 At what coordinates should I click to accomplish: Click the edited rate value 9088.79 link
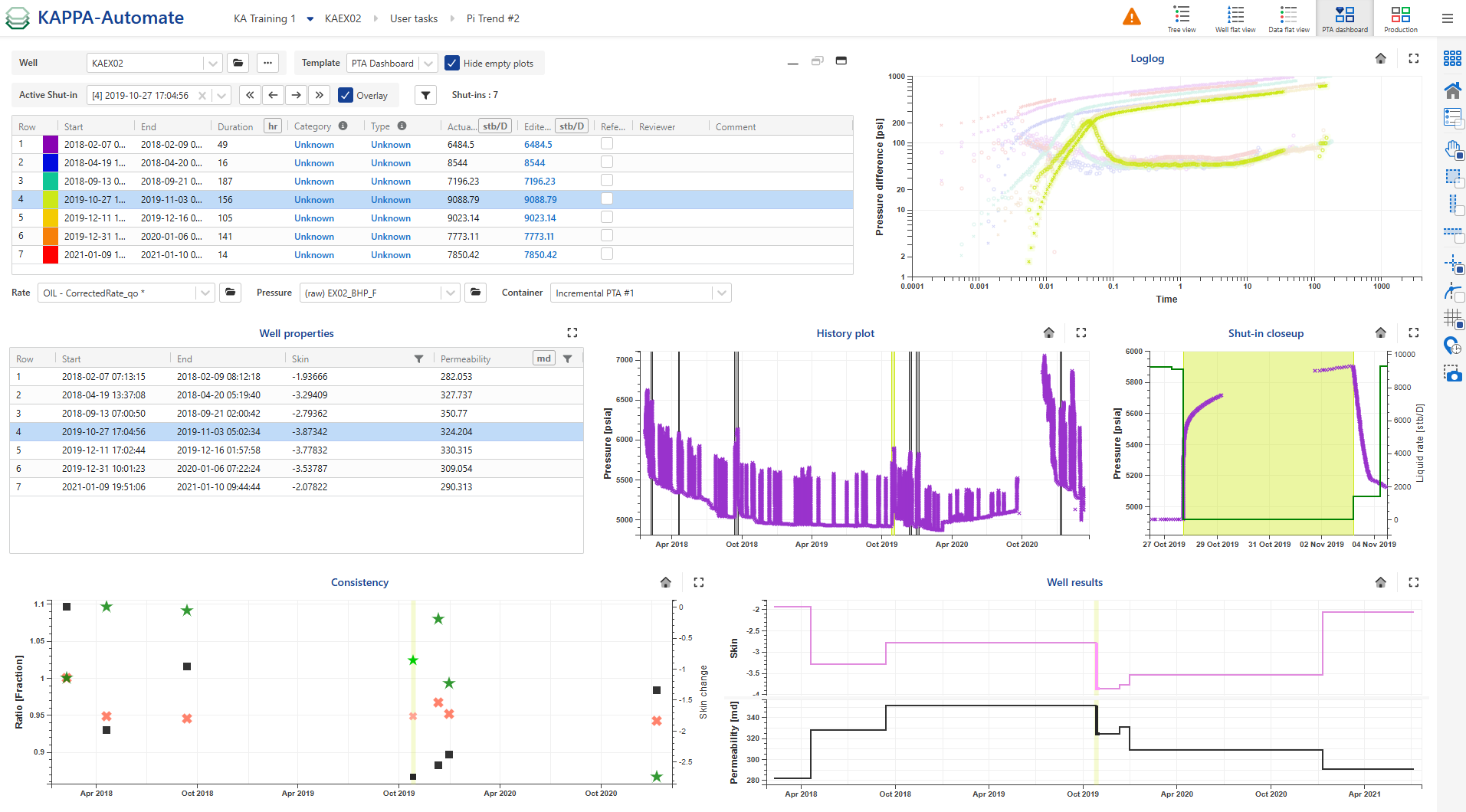[x=540, y=199]
